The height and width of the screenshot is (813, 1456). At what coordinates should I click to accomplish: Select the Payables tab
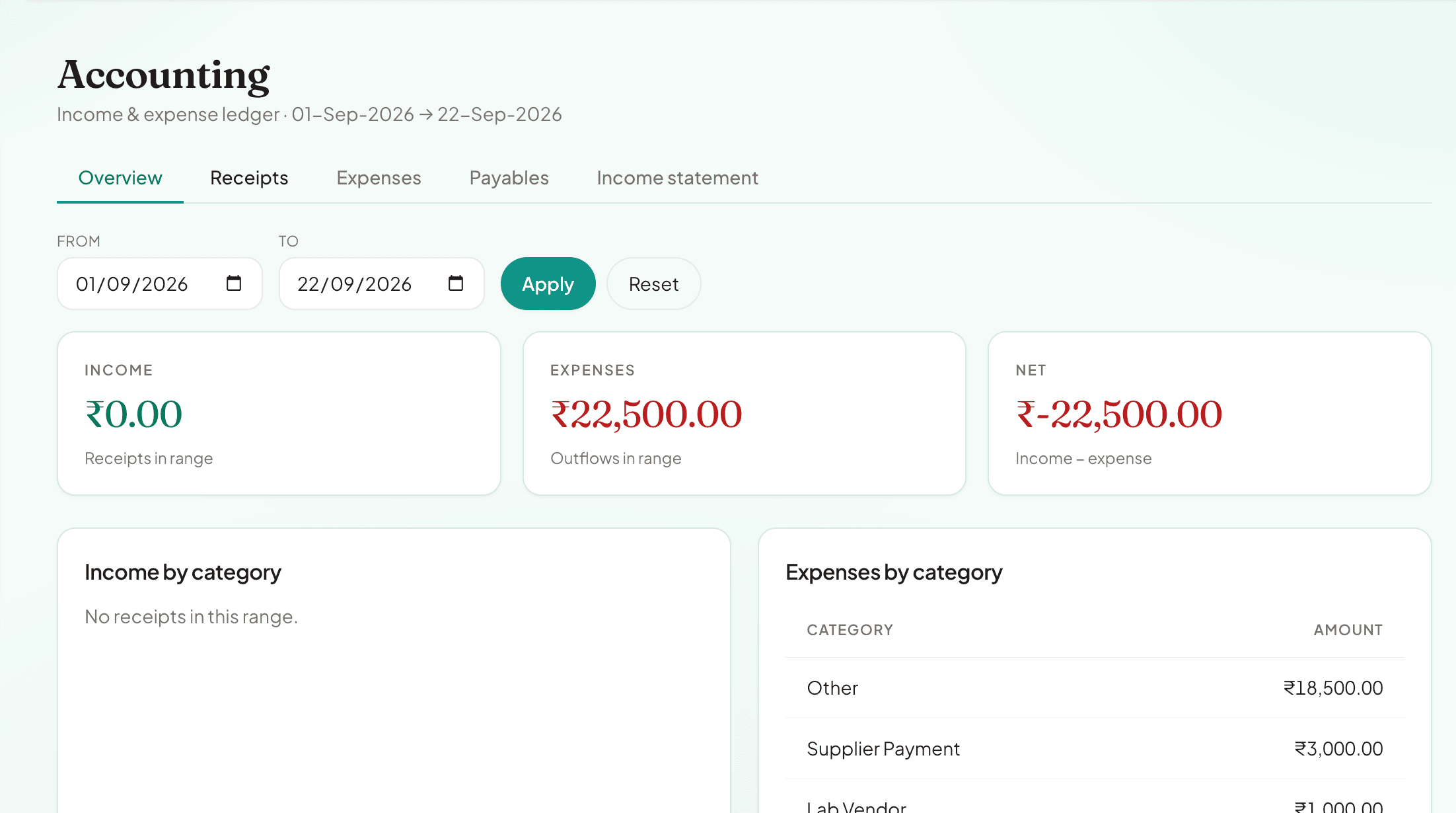pos(509,178)
